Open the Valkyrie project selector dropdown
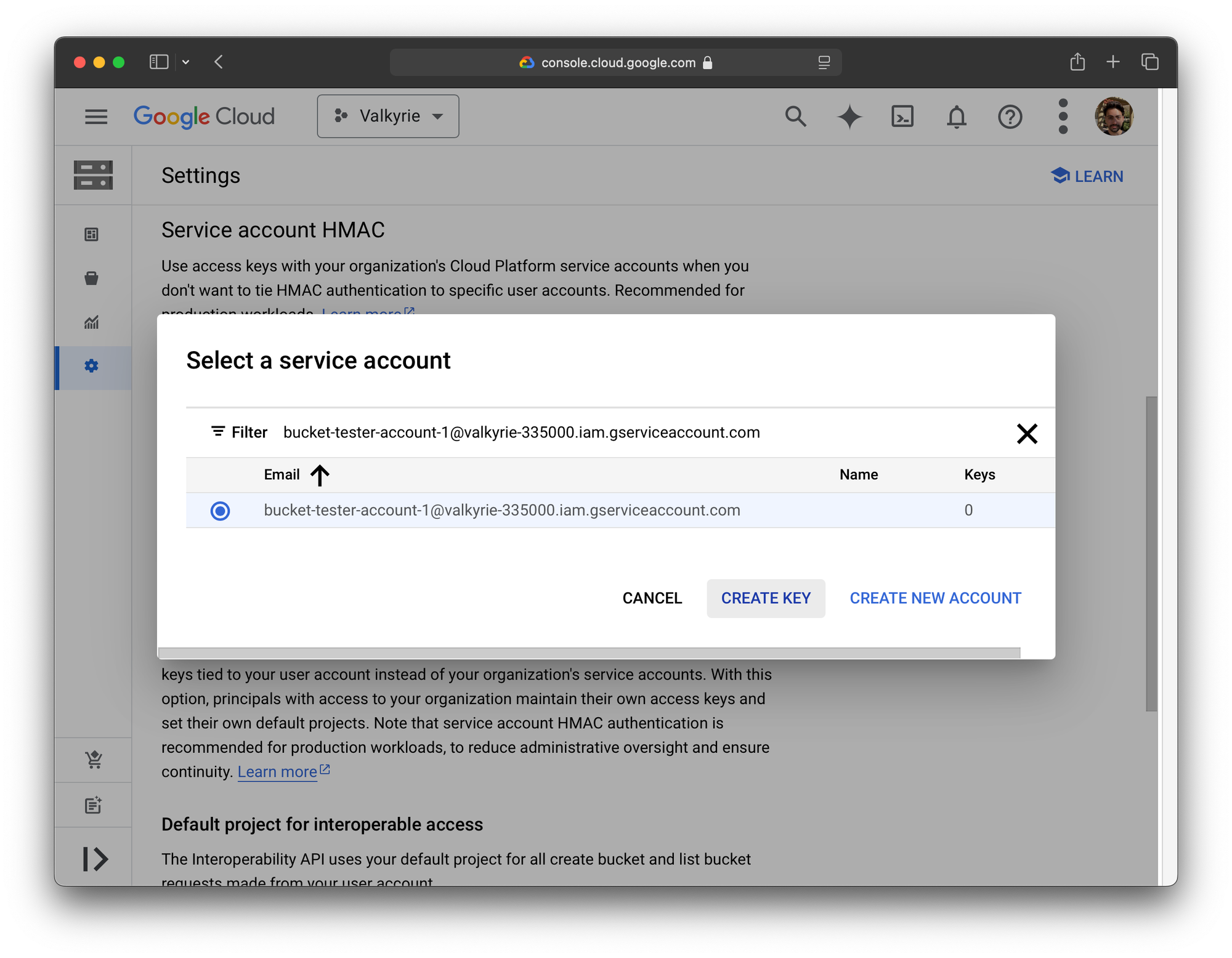Image resolution: width=1232 pixels, height=958 pixels. 388,116
